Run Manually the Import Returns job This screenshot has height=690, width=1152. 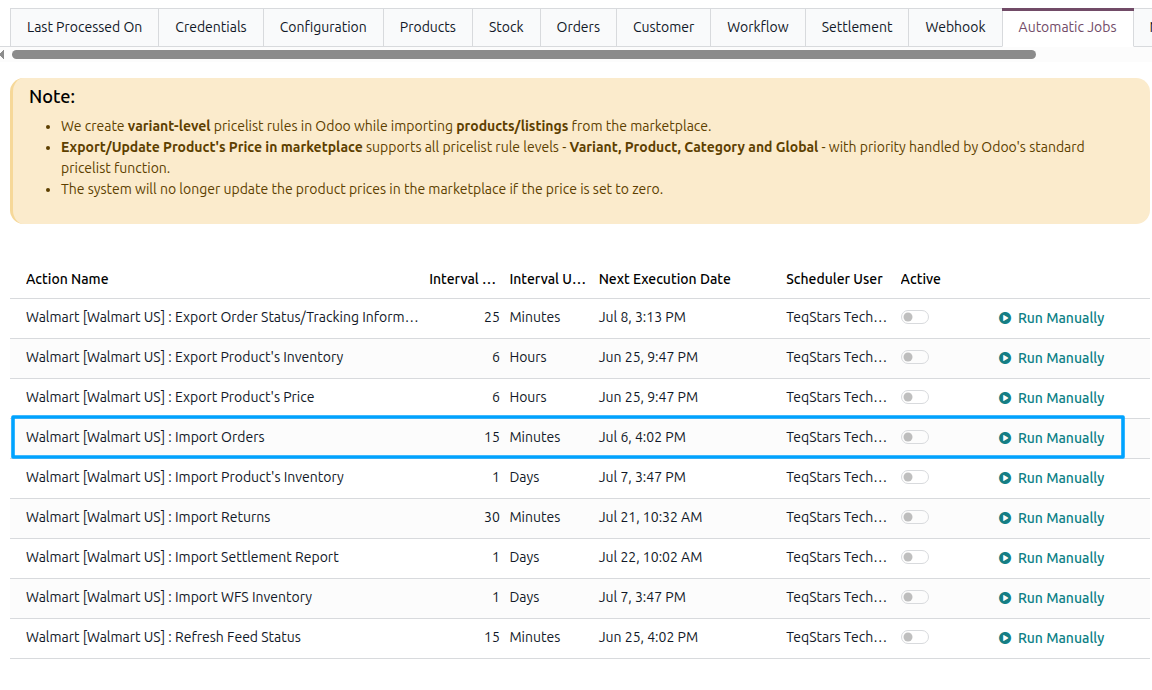(x=1051, y=518)
